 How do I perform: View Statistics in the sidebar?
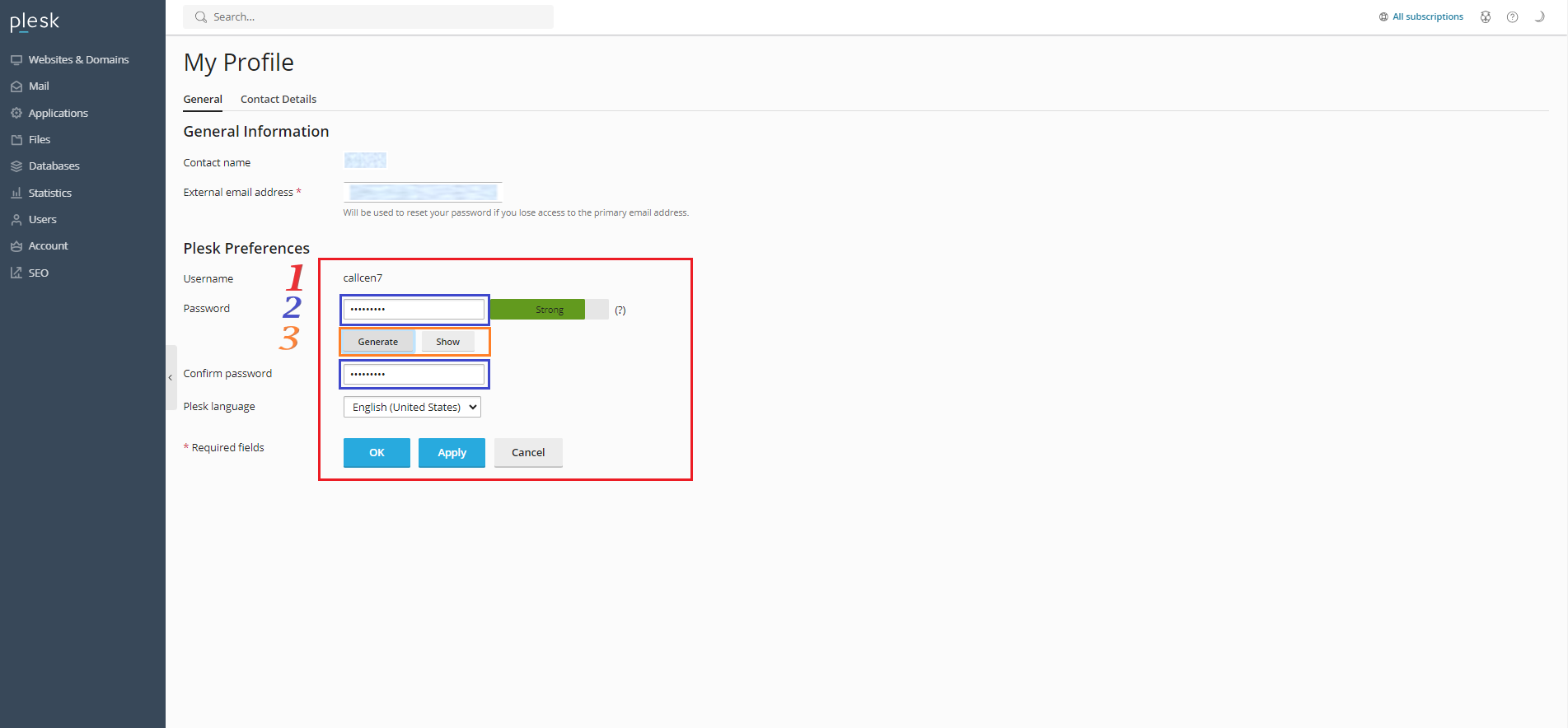tap(49, 194)
